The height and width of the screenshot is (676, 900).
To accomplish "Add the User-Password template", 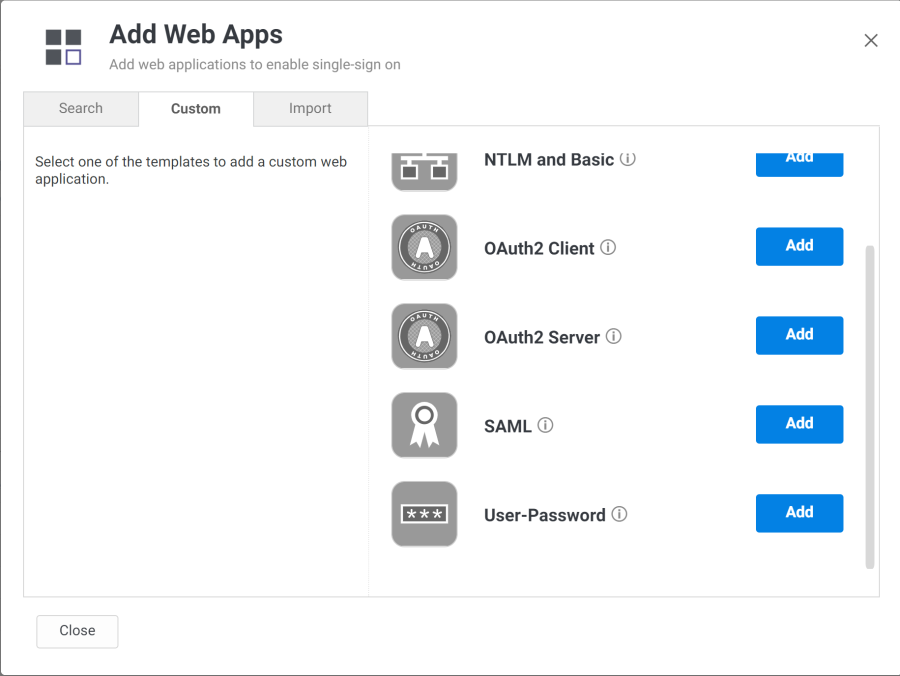I will coord(799,513).
